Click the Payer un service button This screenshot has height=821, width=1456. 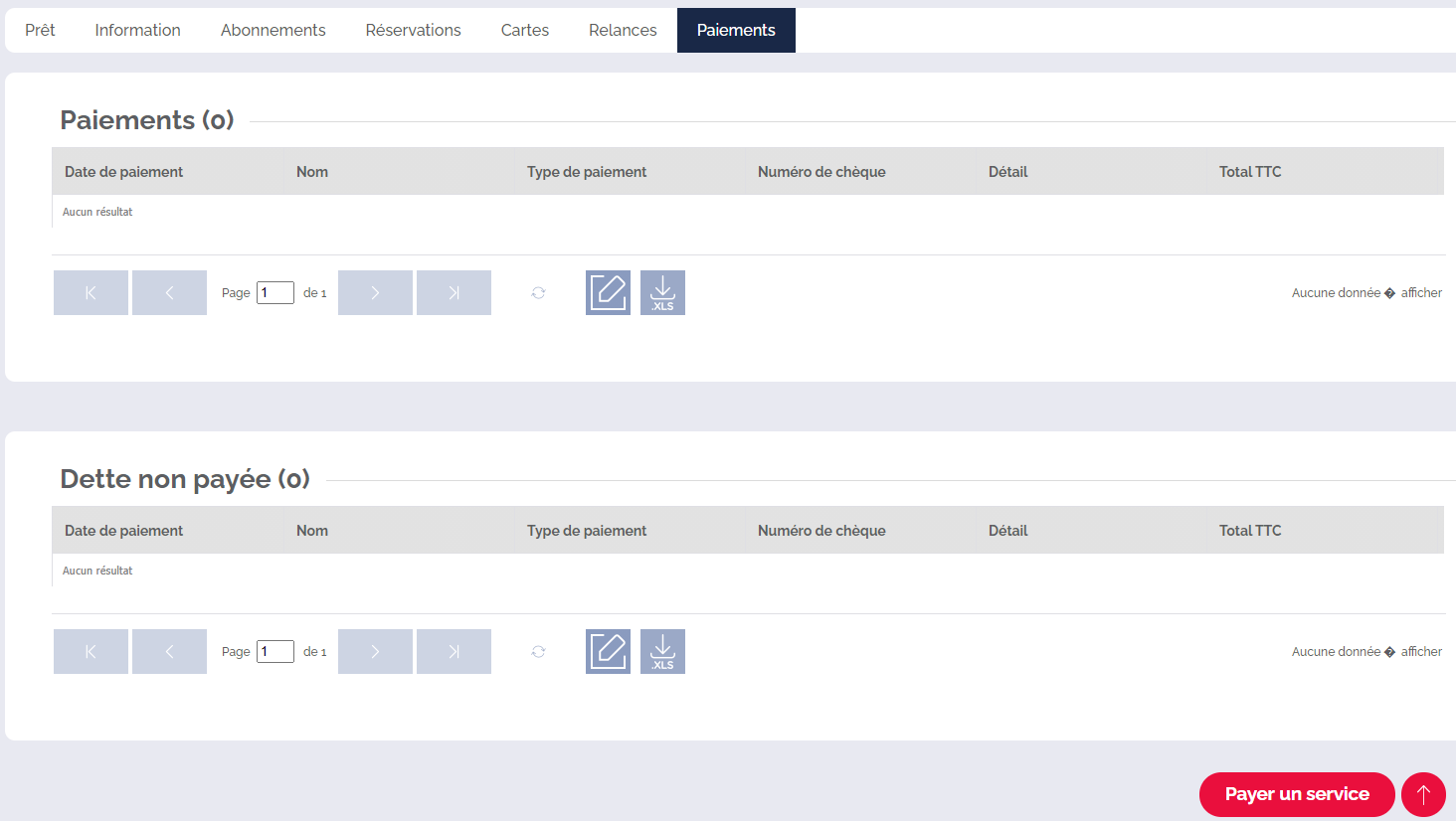pyautogui.click(x=1297, y=794)
